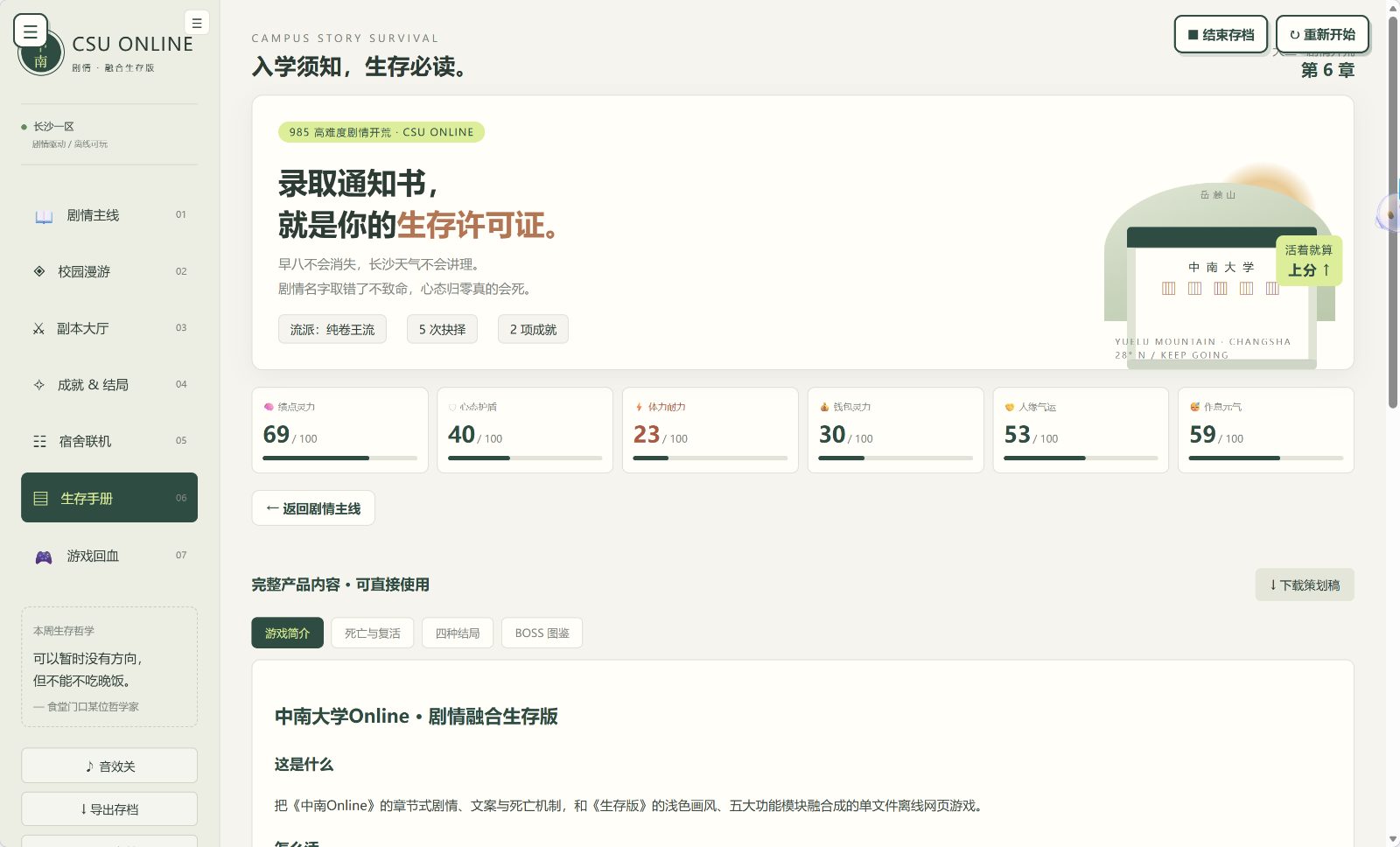Go back via 返回剧情主线
The width and height of the screenshot is (1400, 847).
[313, 508]
